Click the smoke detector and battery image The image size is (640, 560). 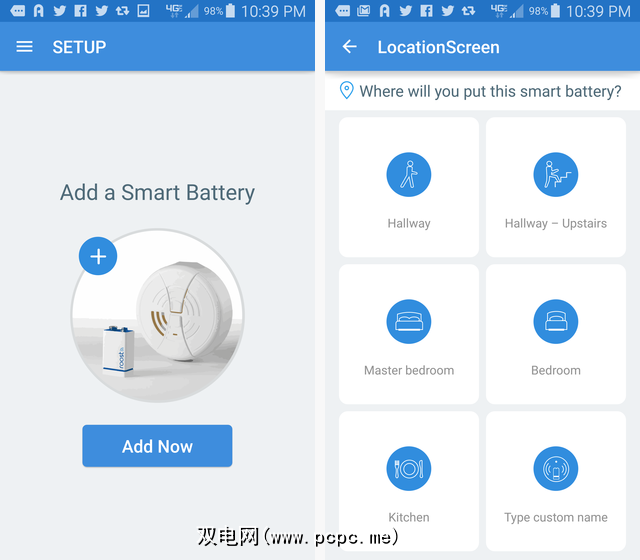tap(158, 316)
